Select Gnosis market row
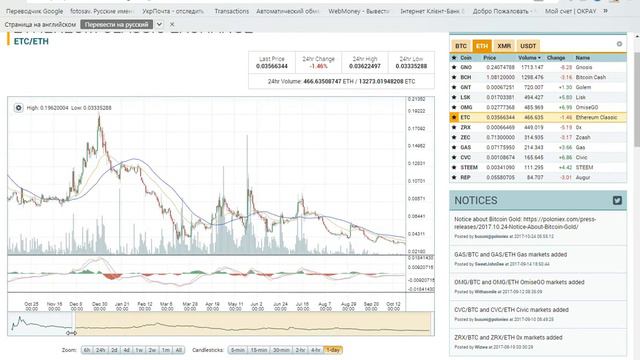This screenshot has height=360, width=640. coord(538,67)
